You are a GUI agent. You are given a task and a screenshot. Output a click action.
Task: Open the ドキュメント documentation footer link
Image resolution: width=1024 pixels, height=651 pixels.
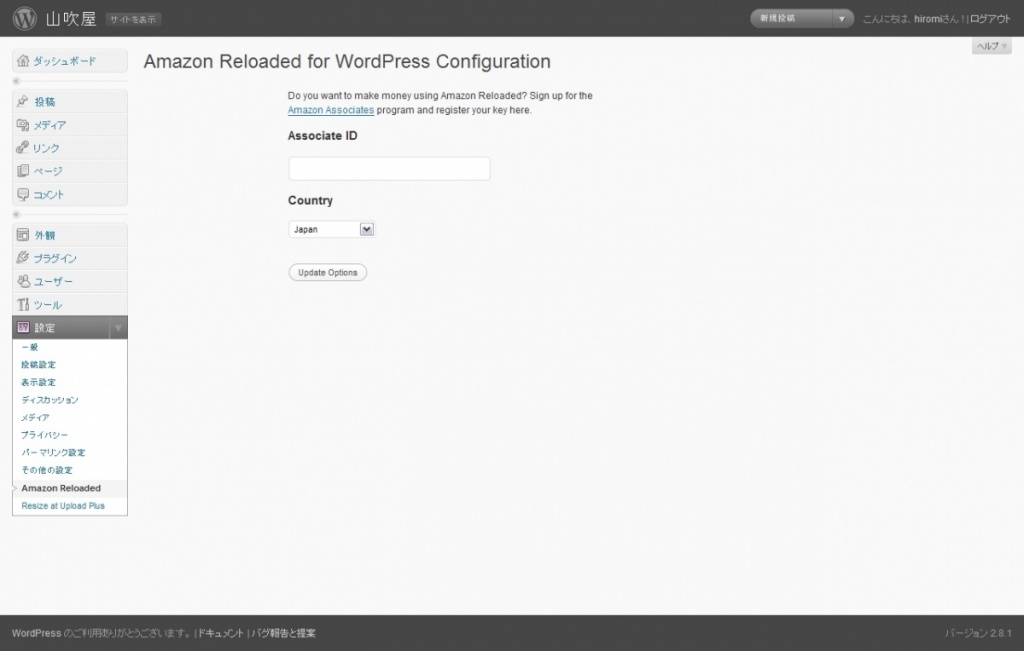pos(221,633)
